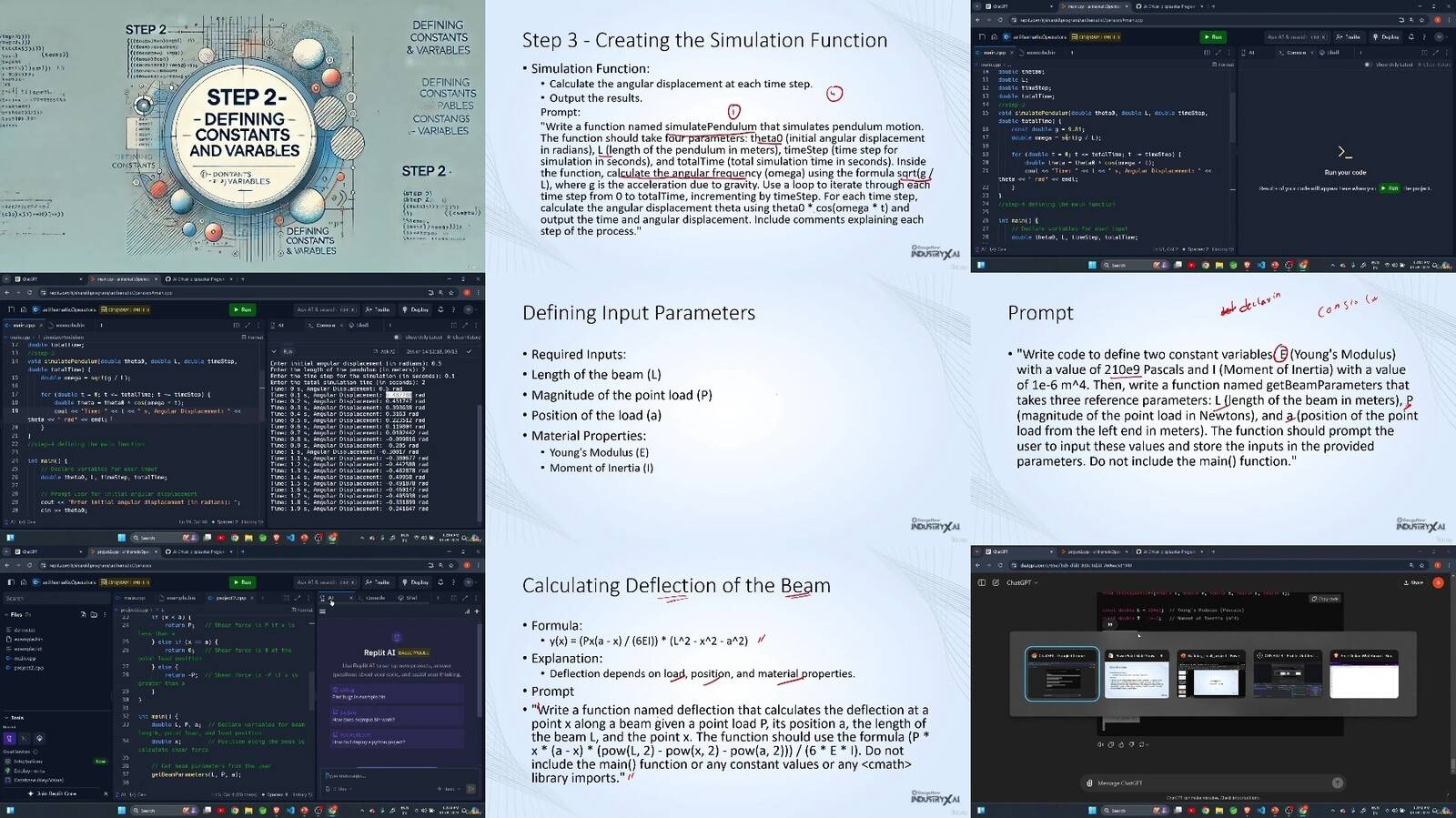Switch to the Shell tab in the top-right Replit window
The height and width of the screenshot is (818, 1456).
click(1331, 53)
